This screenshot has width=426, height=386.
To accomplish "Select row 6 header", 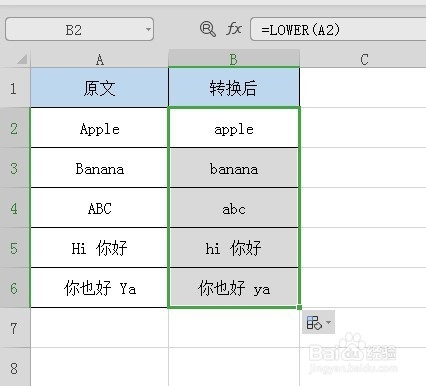I will pyautogui.click(x=15, y=288).
